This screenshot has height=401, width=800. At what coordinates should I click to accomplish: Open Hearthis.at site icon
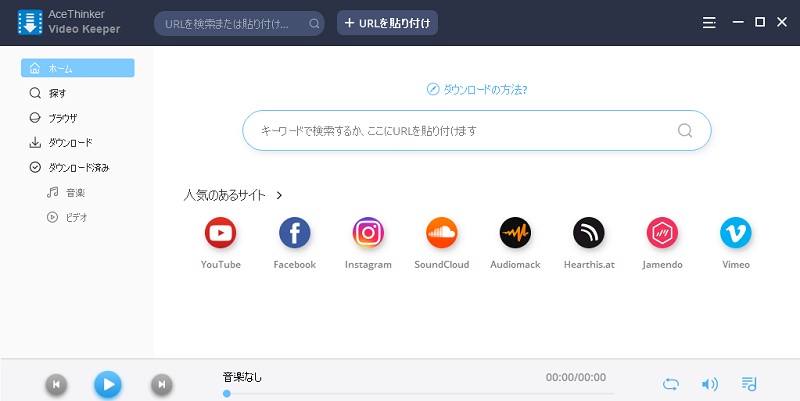pyautogui.click(x=589, y=233)
